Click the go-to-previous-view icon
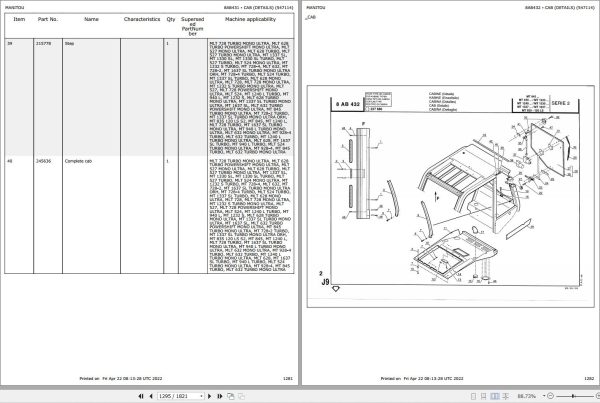The width and height of the screenshot is (600, 403). click(x=231, y=396)
